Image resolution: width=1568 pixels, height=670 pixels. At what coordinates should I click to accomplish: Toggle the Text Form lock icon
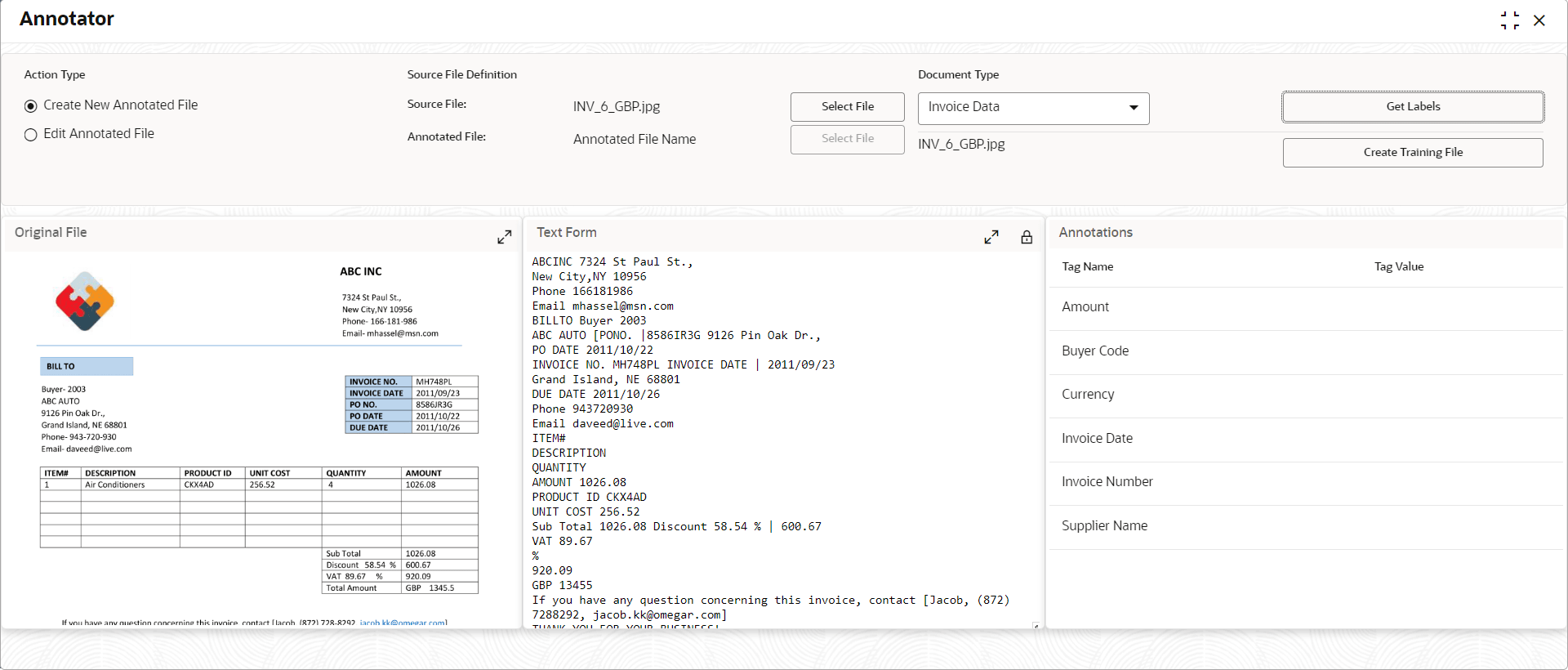pyautogui.click(x=1027, y=237)
